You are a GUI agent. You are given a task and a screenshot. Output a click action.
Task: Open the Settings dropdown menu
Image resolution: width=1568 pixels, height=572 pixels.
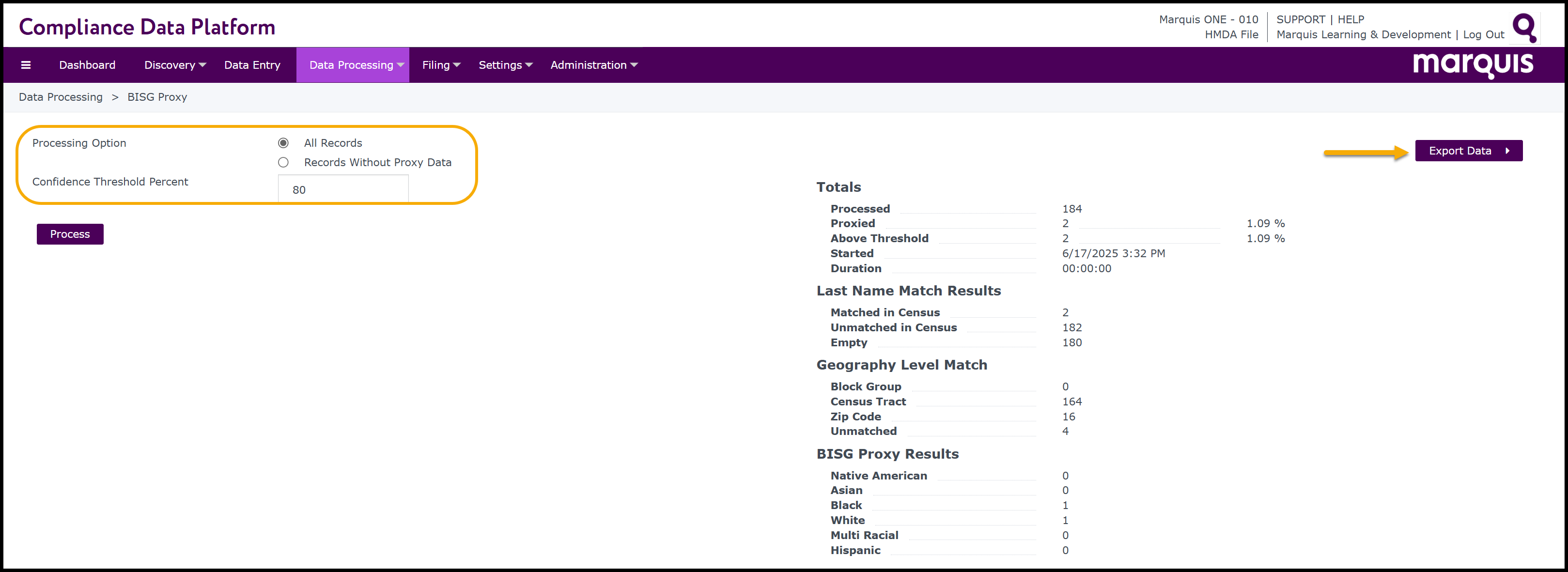tap(505, 65)
